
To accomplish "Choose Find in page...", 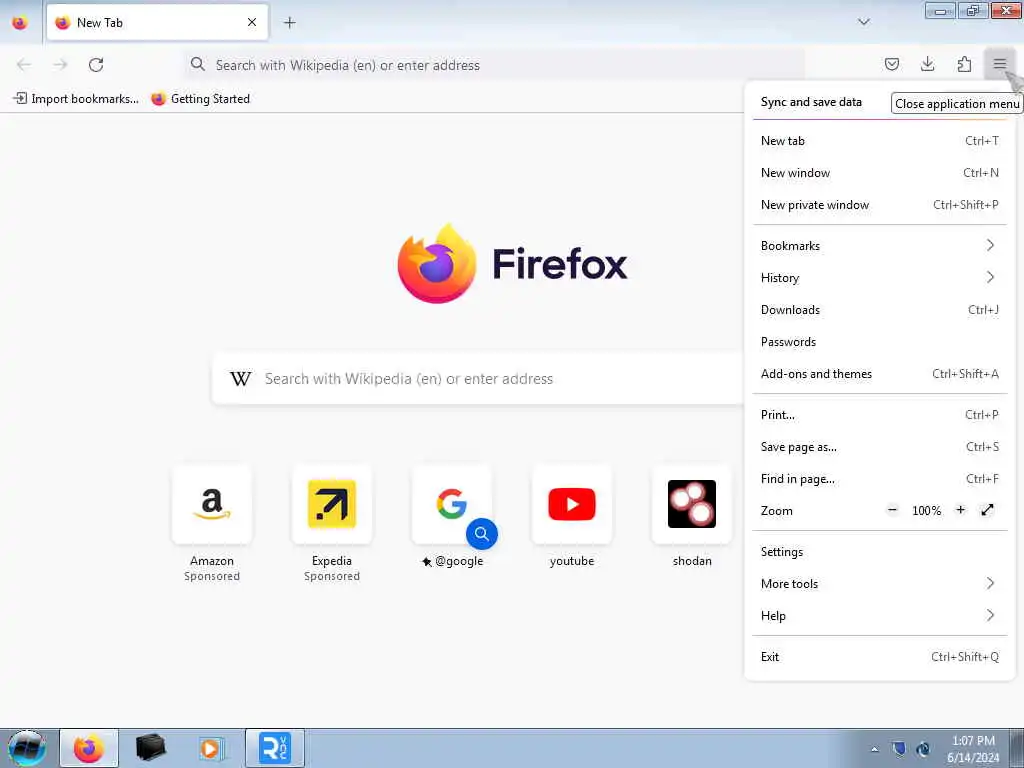I will (880, 479).
